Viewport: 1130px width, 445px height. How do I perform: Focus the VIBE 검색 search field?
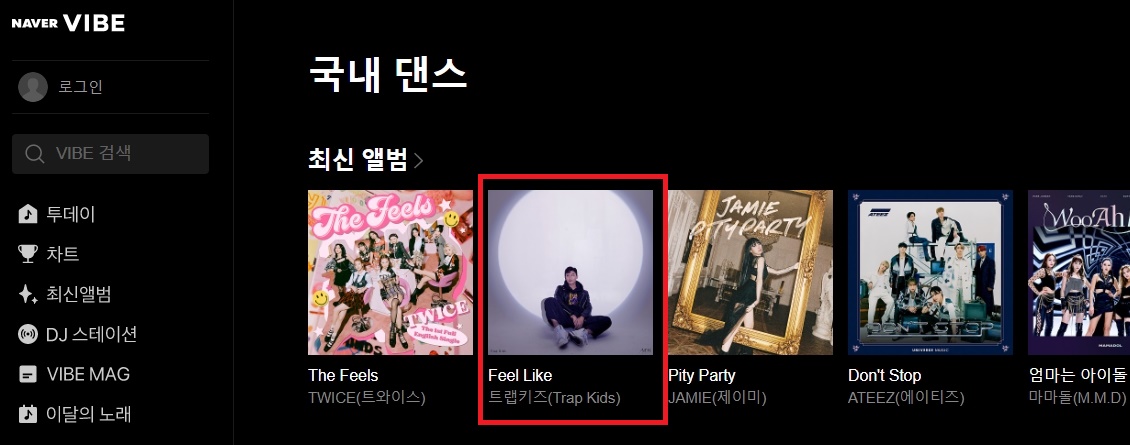point(110,154)
